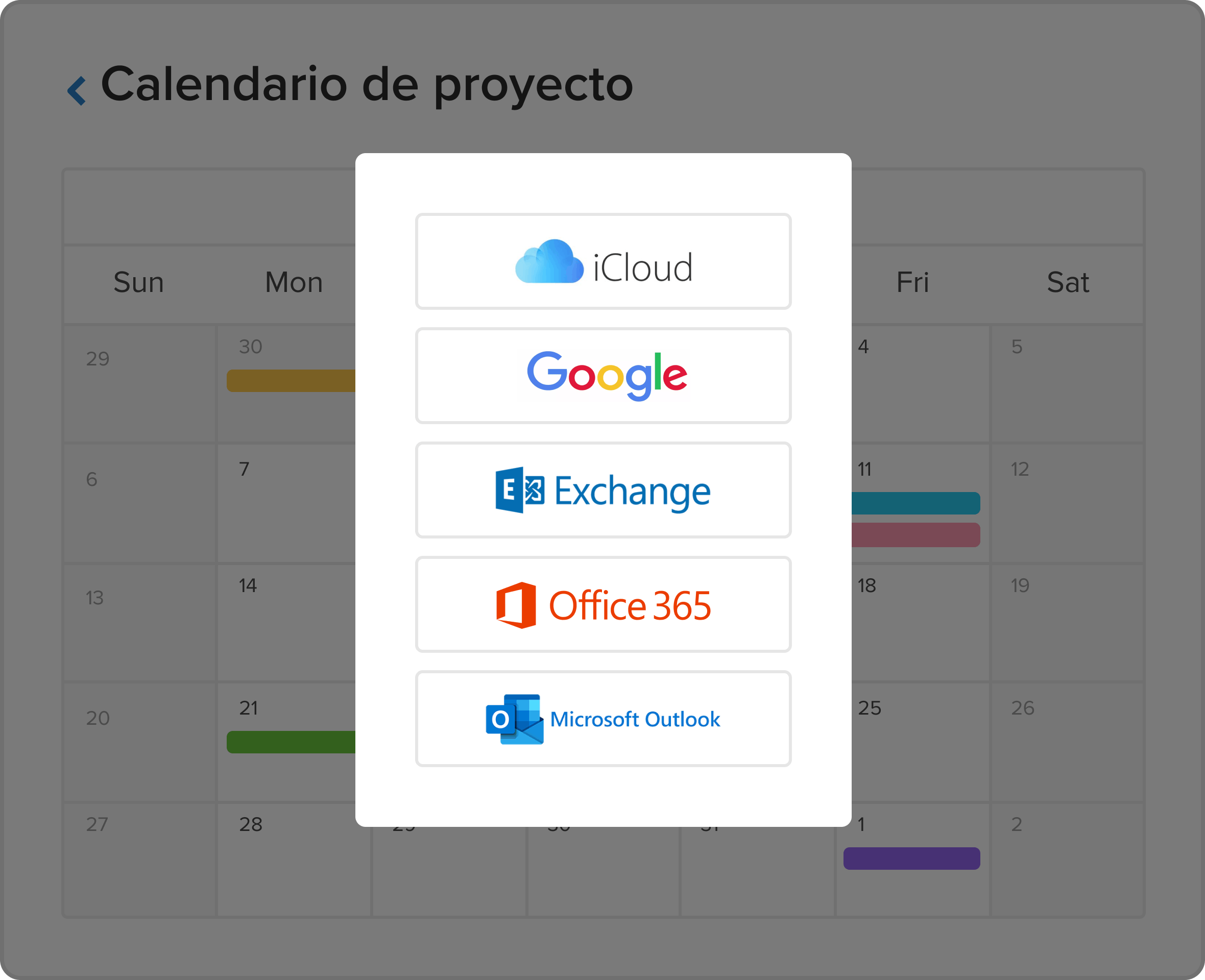Screen dimensions: 1205x980
Task: Click the Microsoft Outlook envelope icon
Action: pos(514,719)
